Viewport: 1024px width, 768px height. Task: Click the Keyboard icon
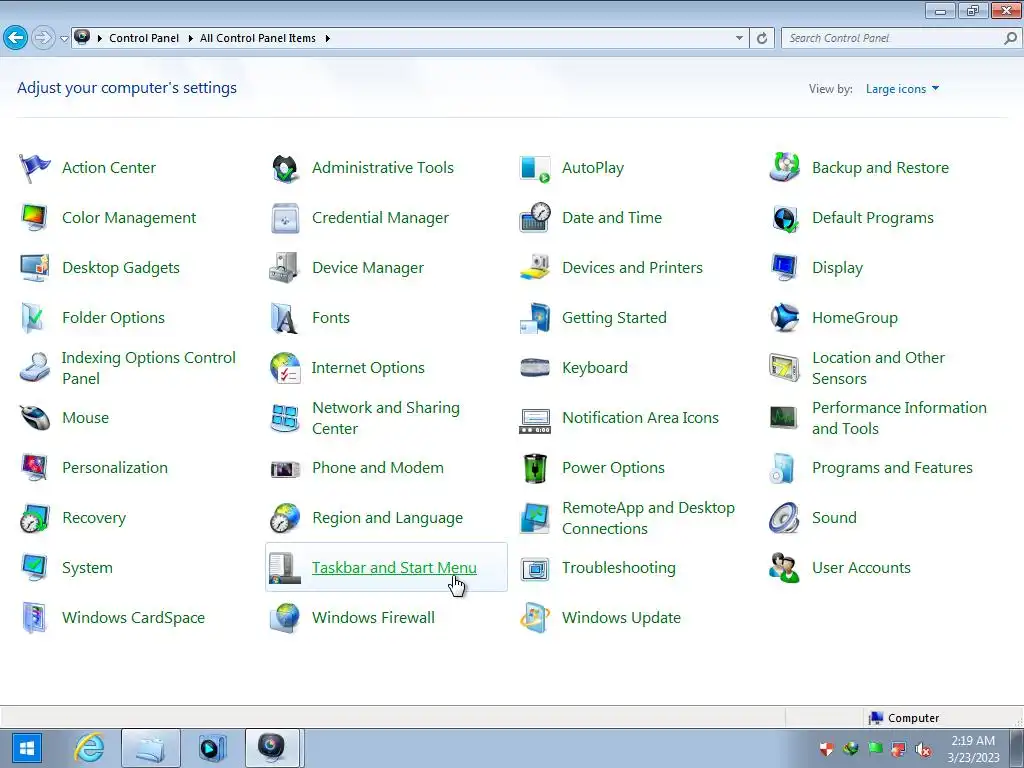535,368
